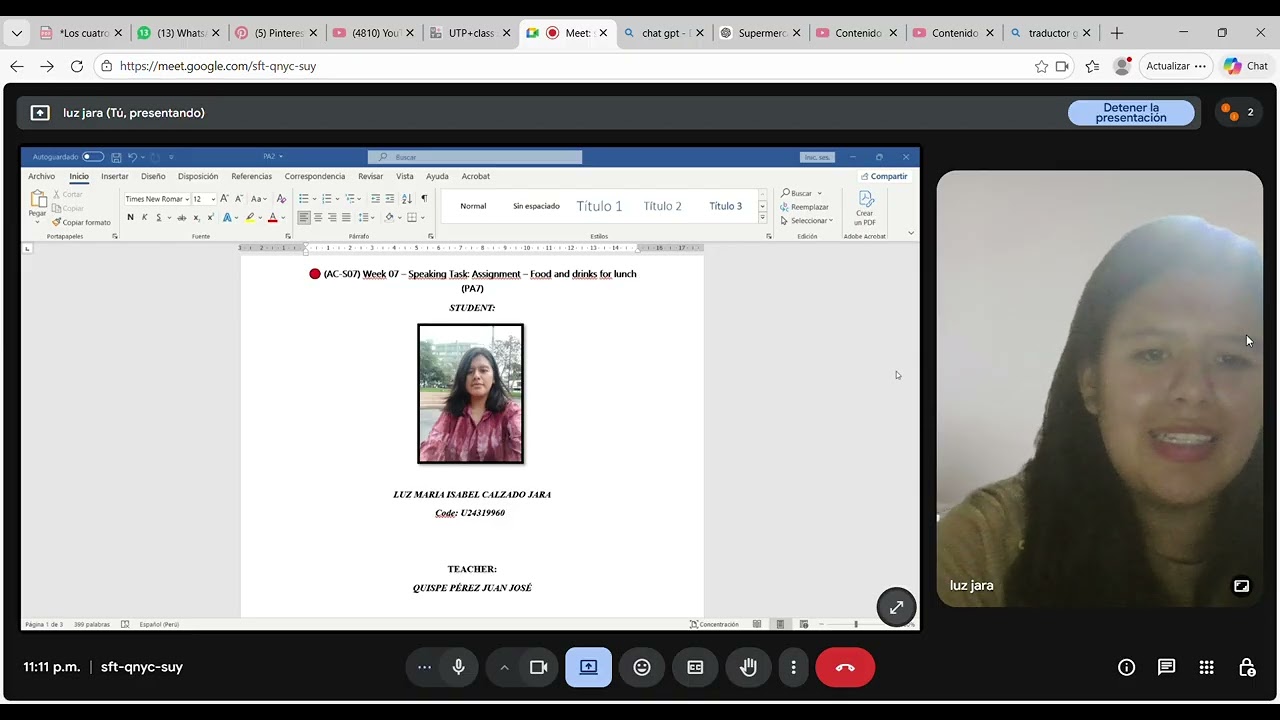Open Seleccionar dropdown in Edición
This screenshot has height=720, width=1280.
(x=809, y=220)
